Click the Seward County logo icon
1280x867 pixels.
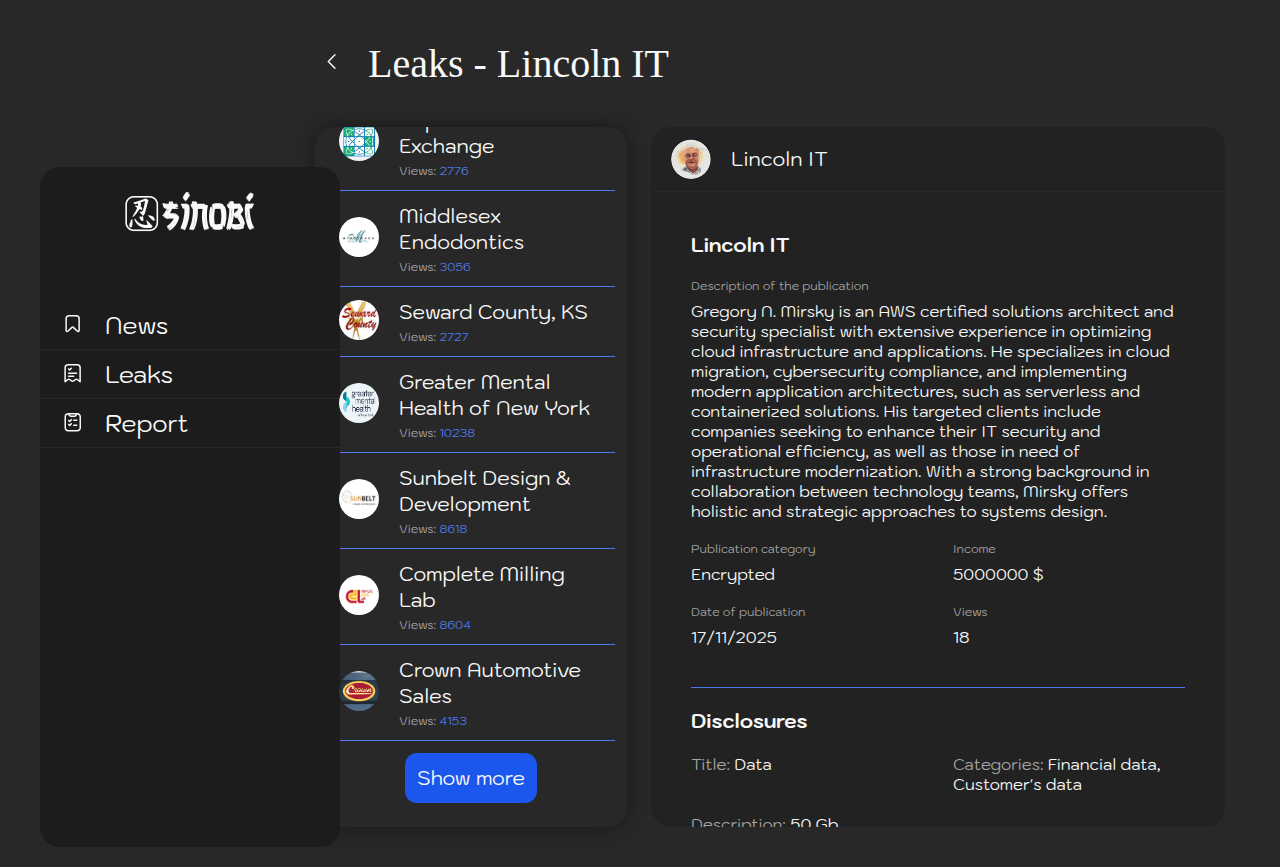359,320
